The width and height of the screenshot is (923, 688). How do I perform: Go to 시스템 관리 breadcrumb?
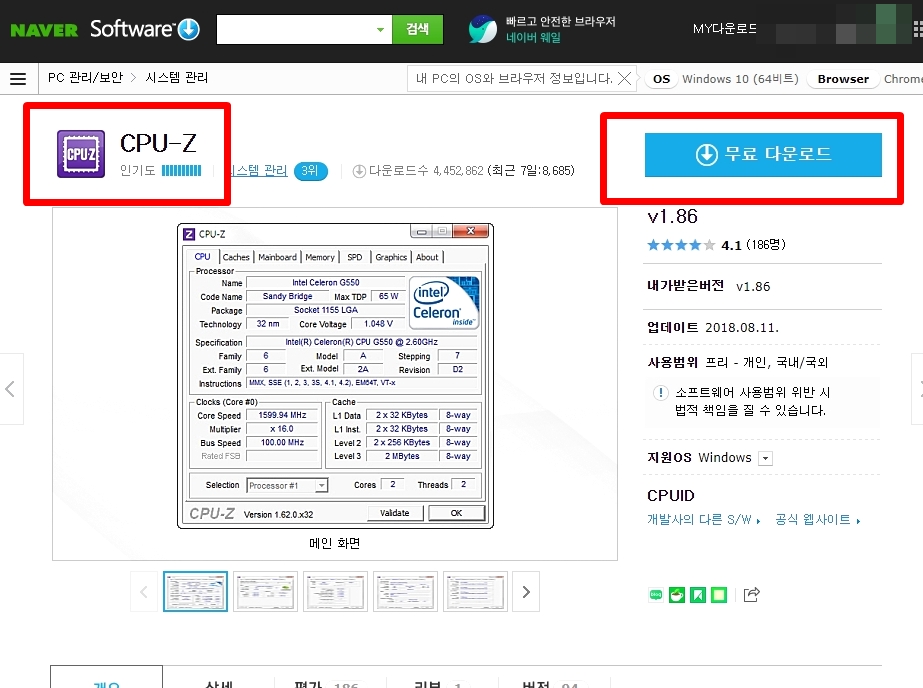(177, 78)
